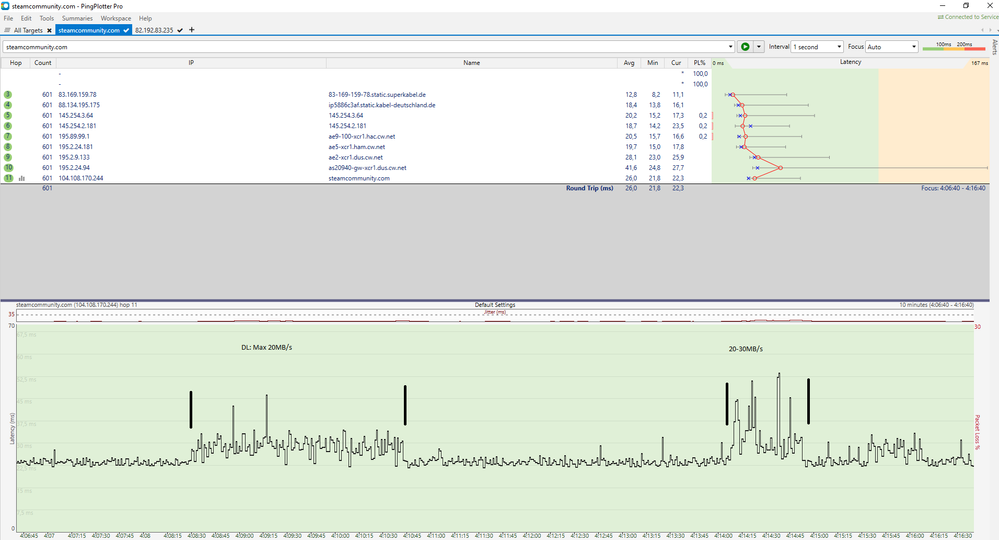
Task: Expand the target address history dropdown arrow
Action: (729, 47)
